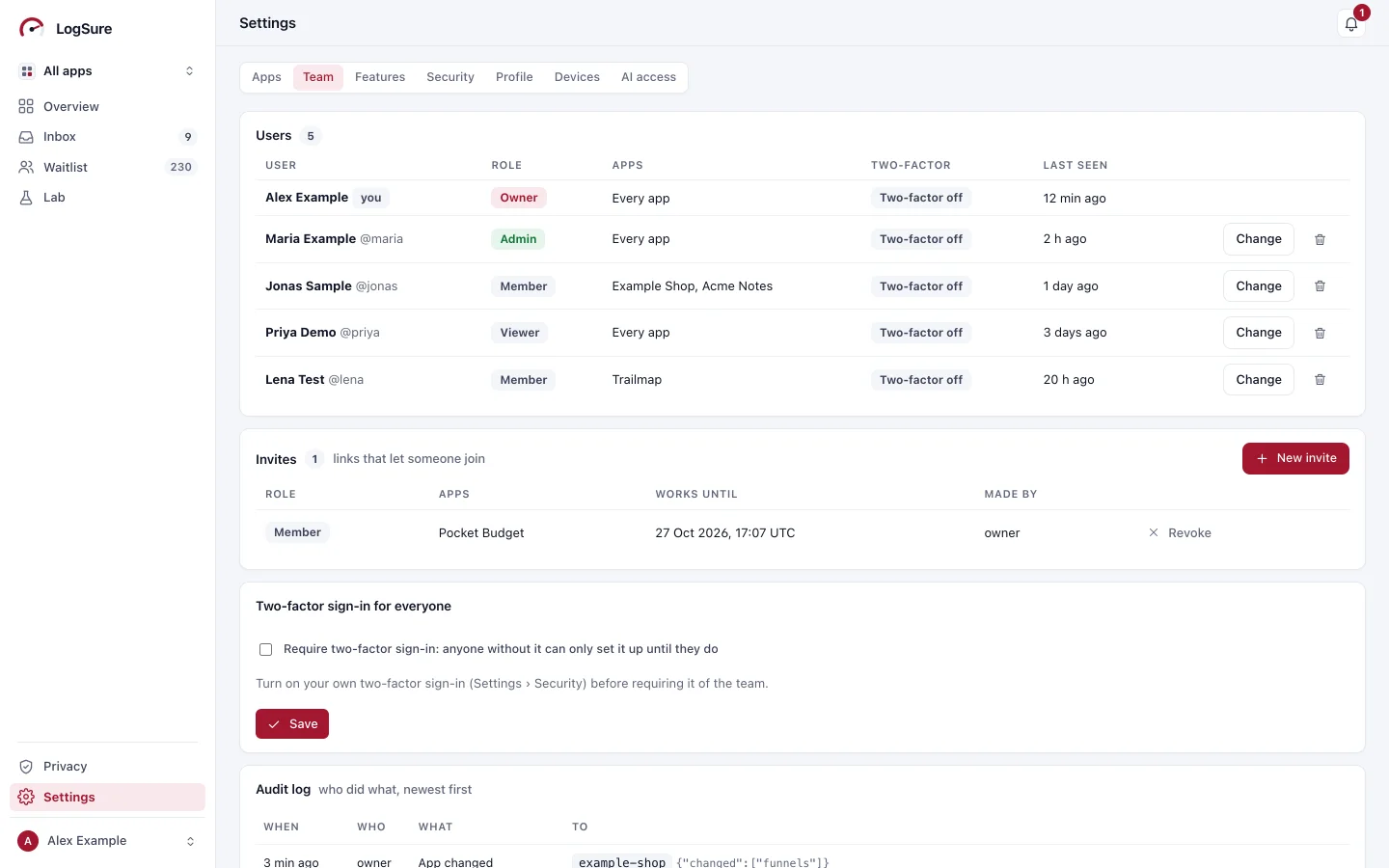Delete user Lena Test with trash icon

pyautogui.click(x=1320, y=380)
